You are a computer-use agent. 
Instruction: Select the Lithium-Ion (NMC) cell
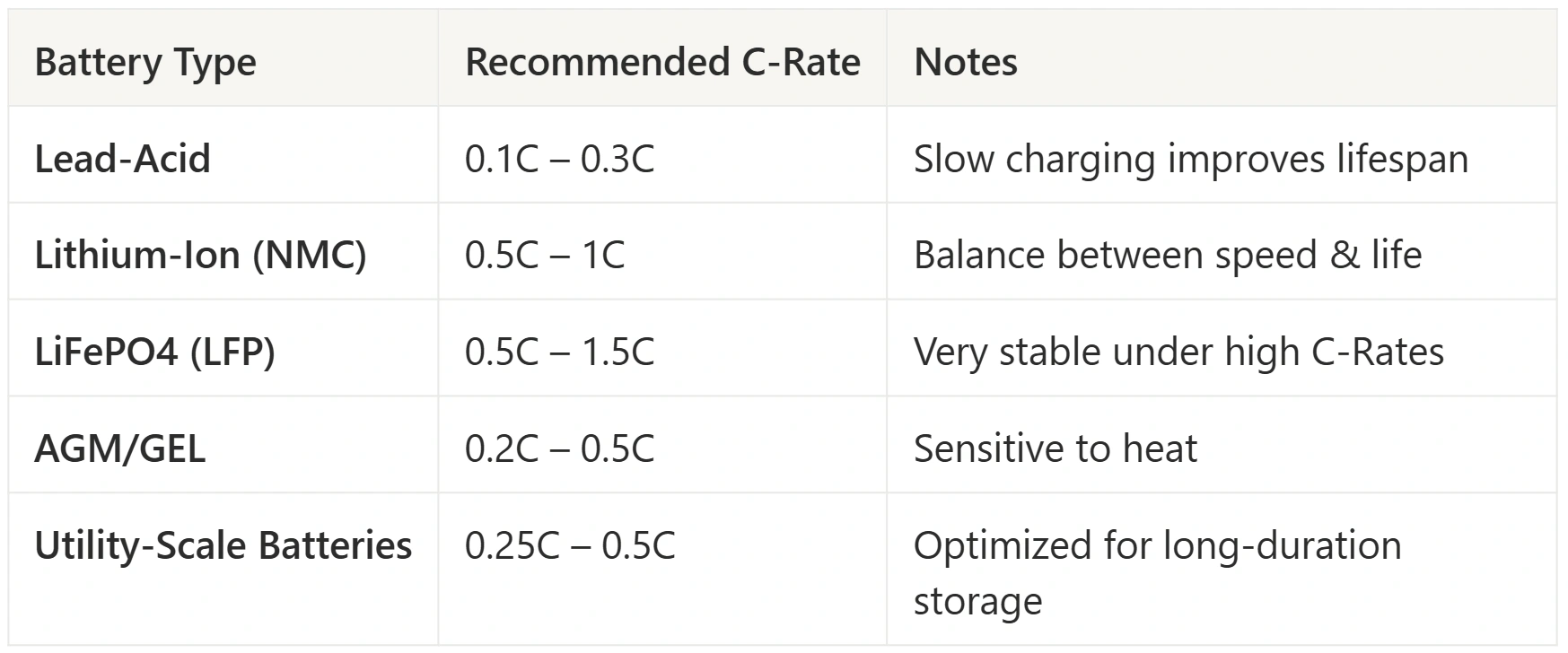[200, 255]
